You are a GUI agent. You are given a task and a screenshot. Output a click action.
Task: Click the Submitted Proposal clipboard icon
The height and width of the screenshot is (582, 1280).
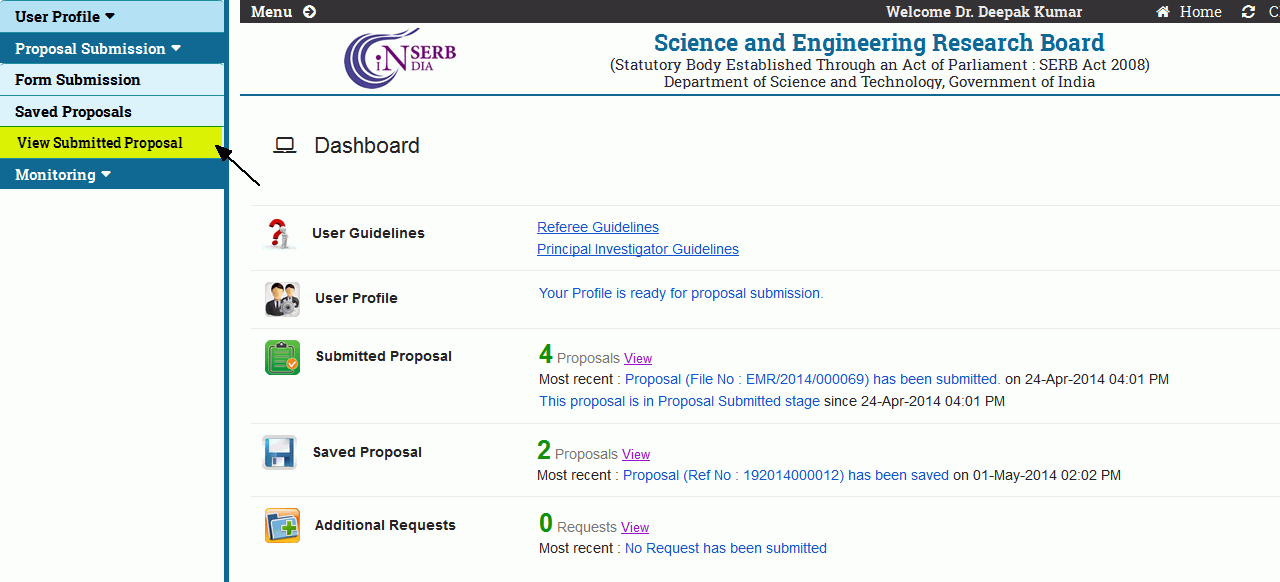coord(282,357)
